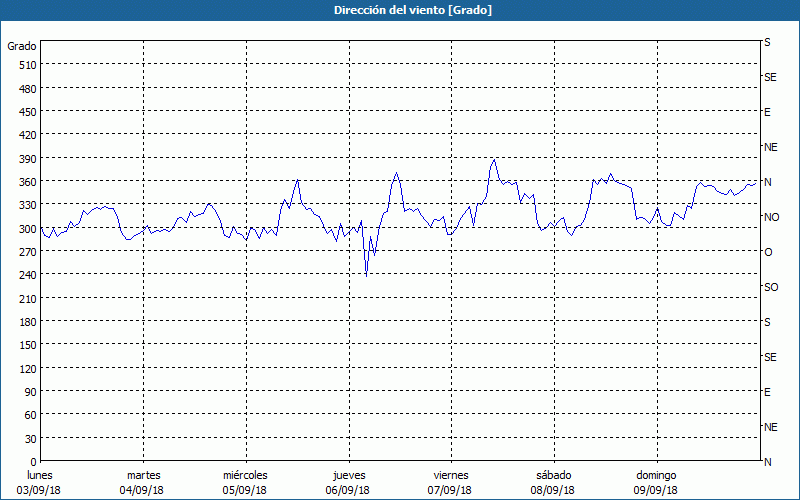Click the 'N' compass label at 0 level
The width and height of the screenshot is (800, 500).
tap(767, 462)
